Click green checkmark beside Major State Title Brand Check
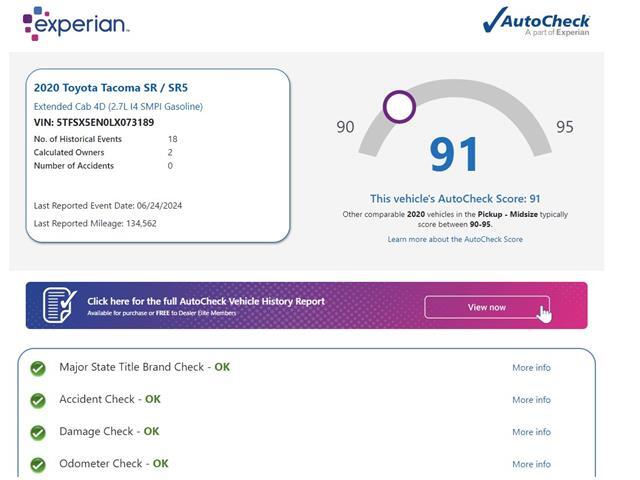The image size is (640, 480). (x=38, y=368)
